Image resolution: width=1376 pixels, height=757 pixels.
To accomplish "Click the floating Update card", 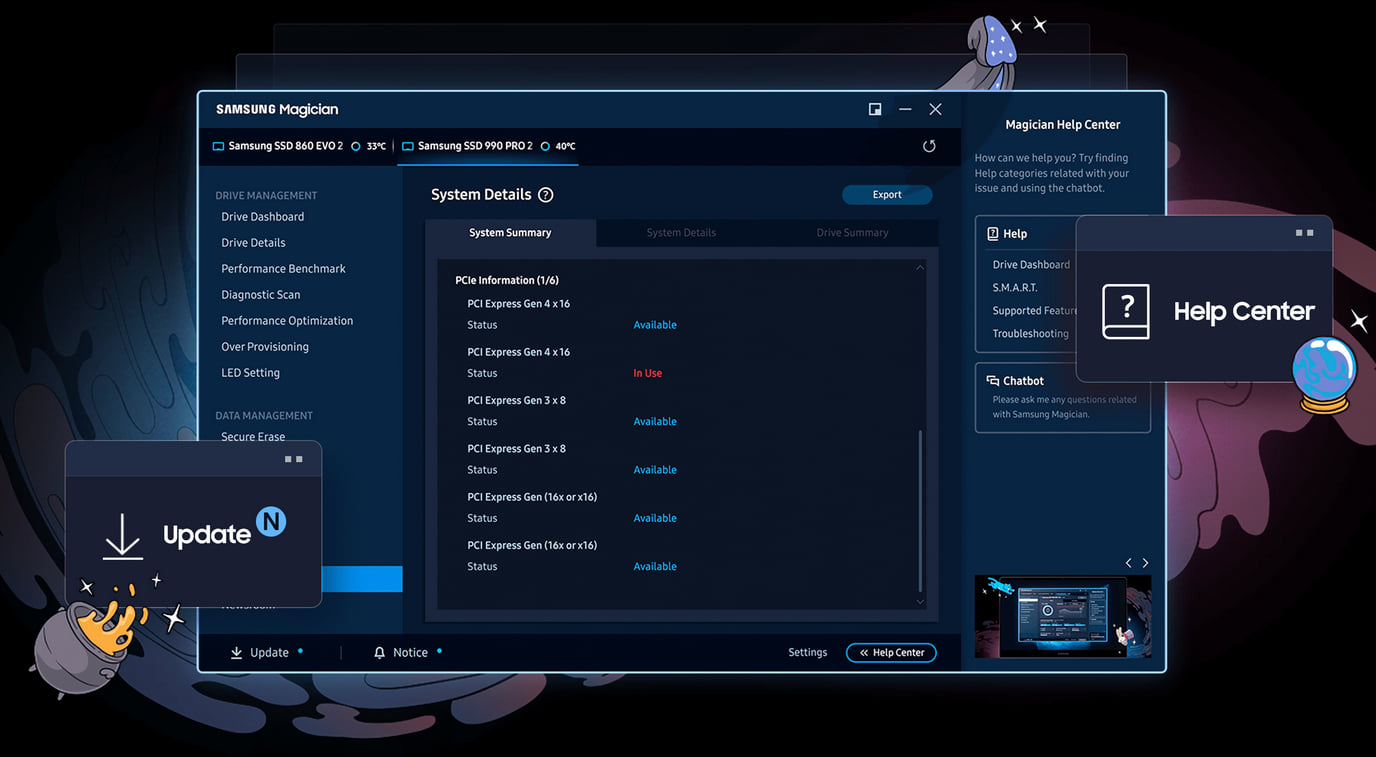I will pos(193,523).
